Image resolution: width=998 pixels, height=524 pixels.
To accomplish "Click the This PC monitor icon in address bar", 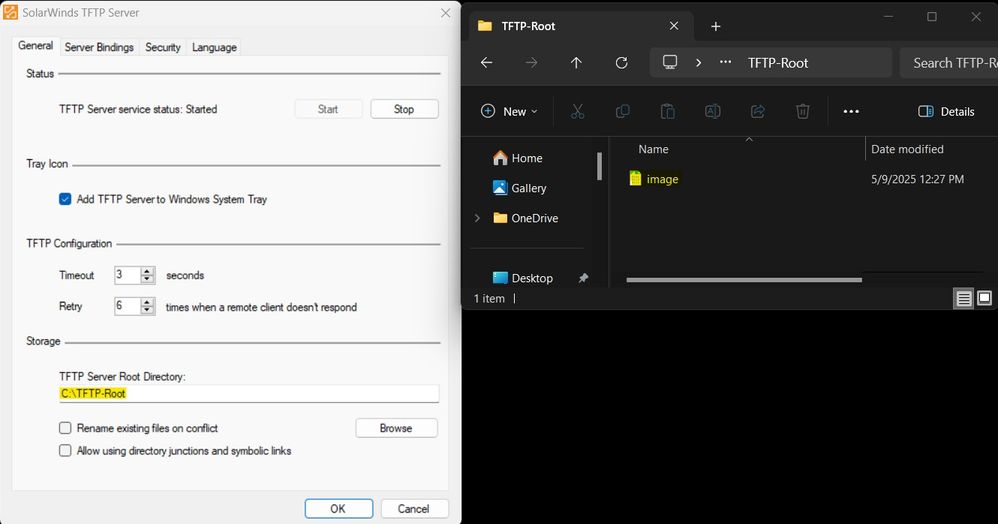I will coord(670,62).
